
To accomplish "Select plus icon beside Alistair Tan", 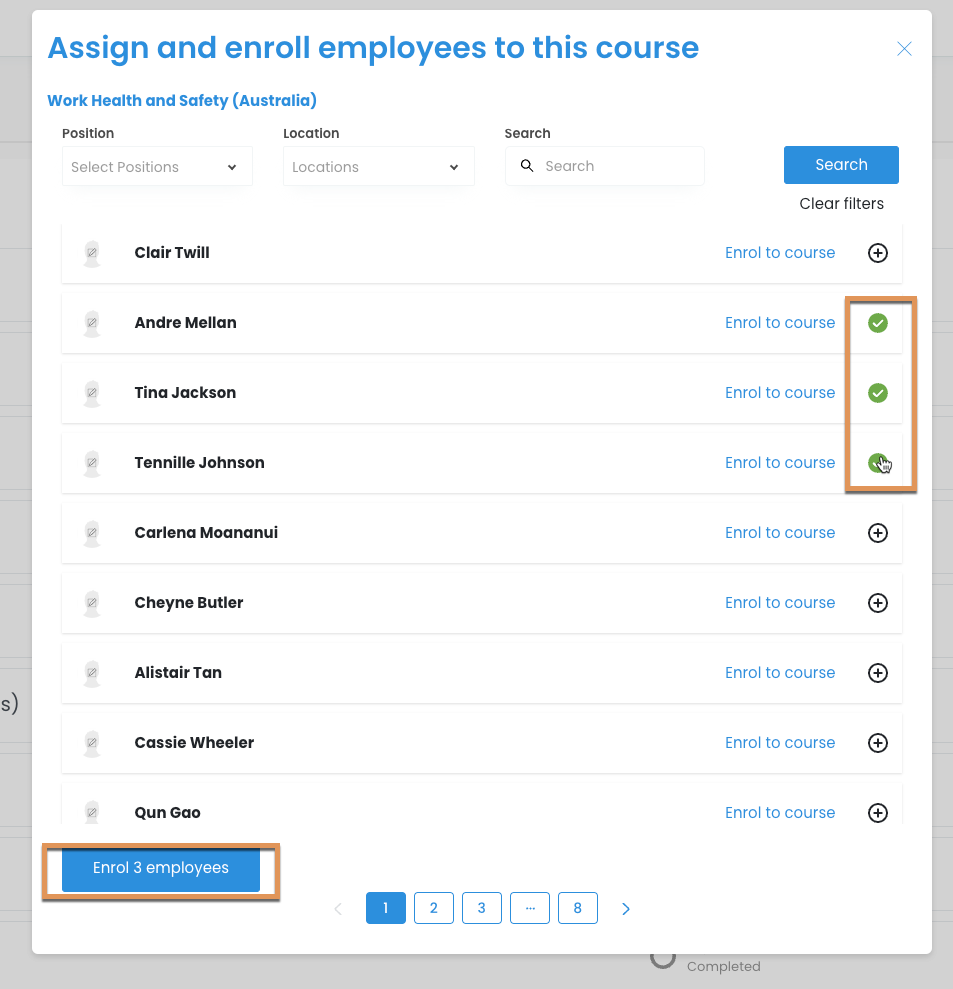I will point(877,673).
